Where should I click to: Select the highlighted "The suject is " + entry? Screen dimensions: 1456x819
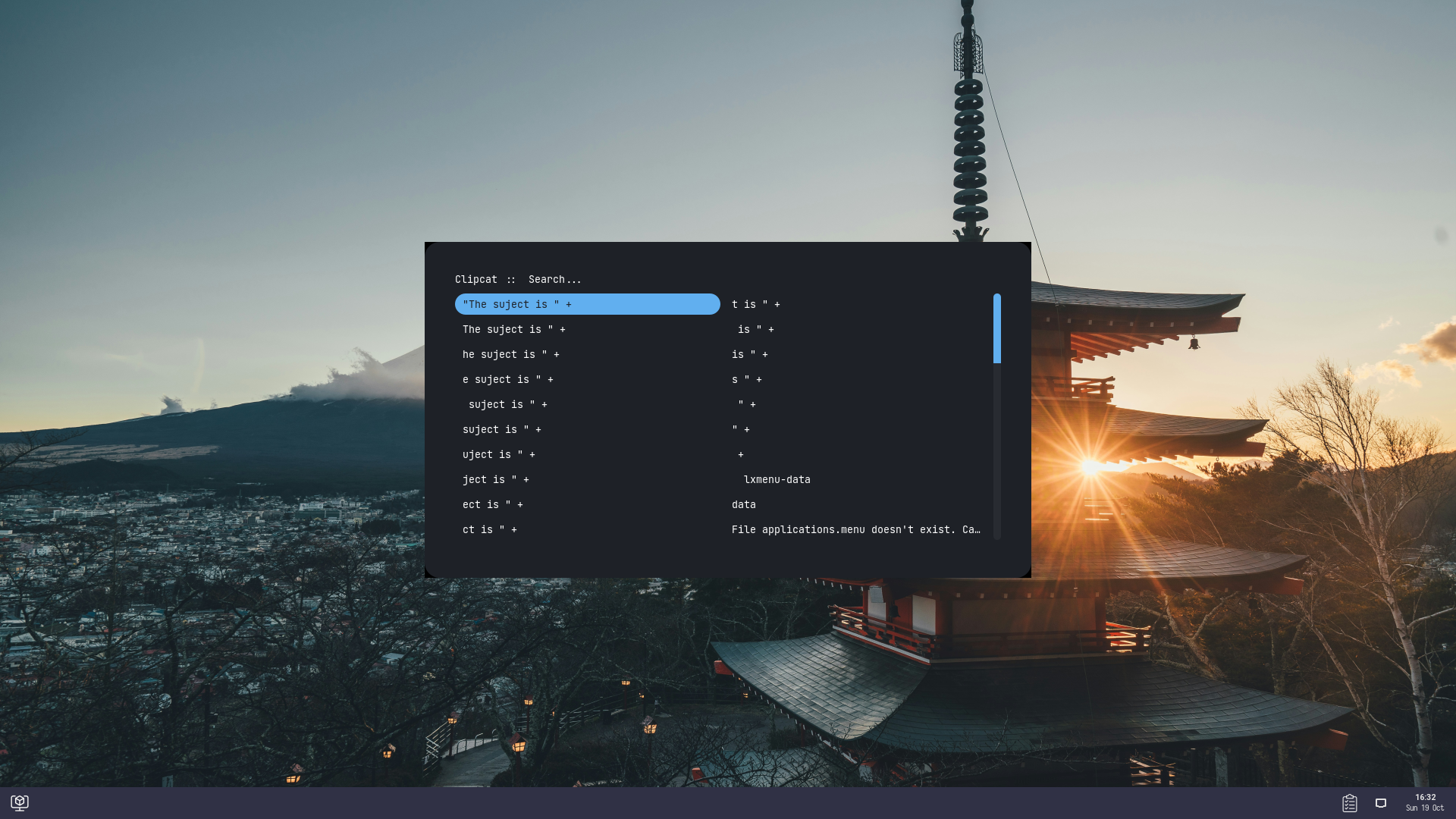point(588,304)
